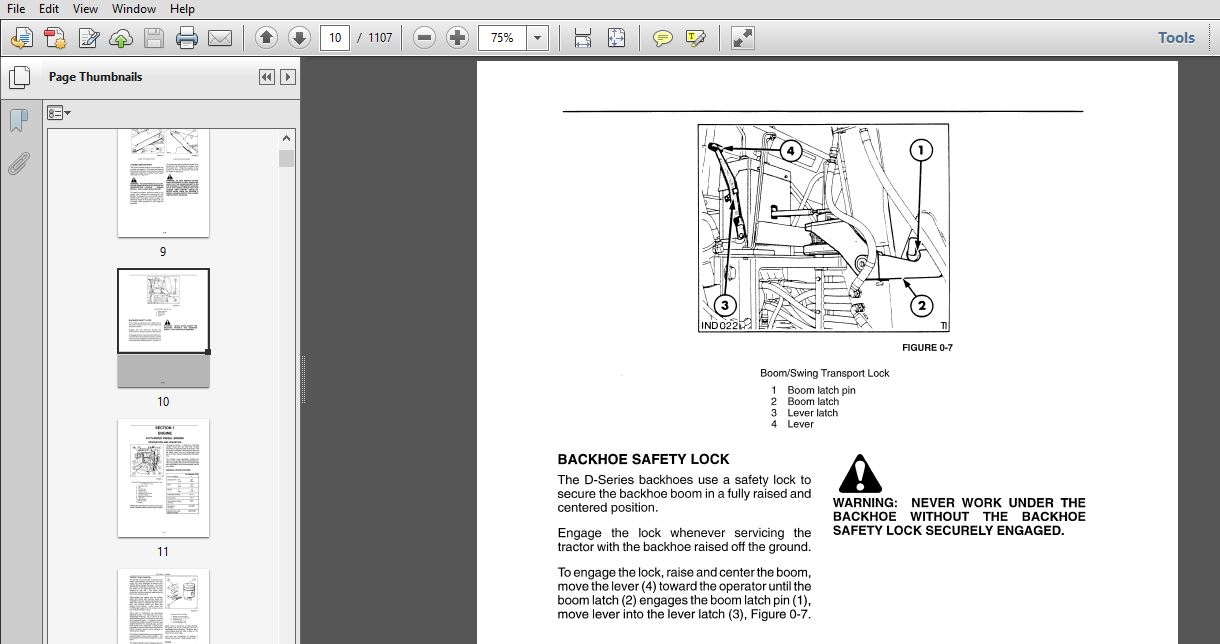Open the Page Thumbnails pane icon
Image resolution: width=1220 pixels, height=644 pixels.
click(x=19, y=78)
